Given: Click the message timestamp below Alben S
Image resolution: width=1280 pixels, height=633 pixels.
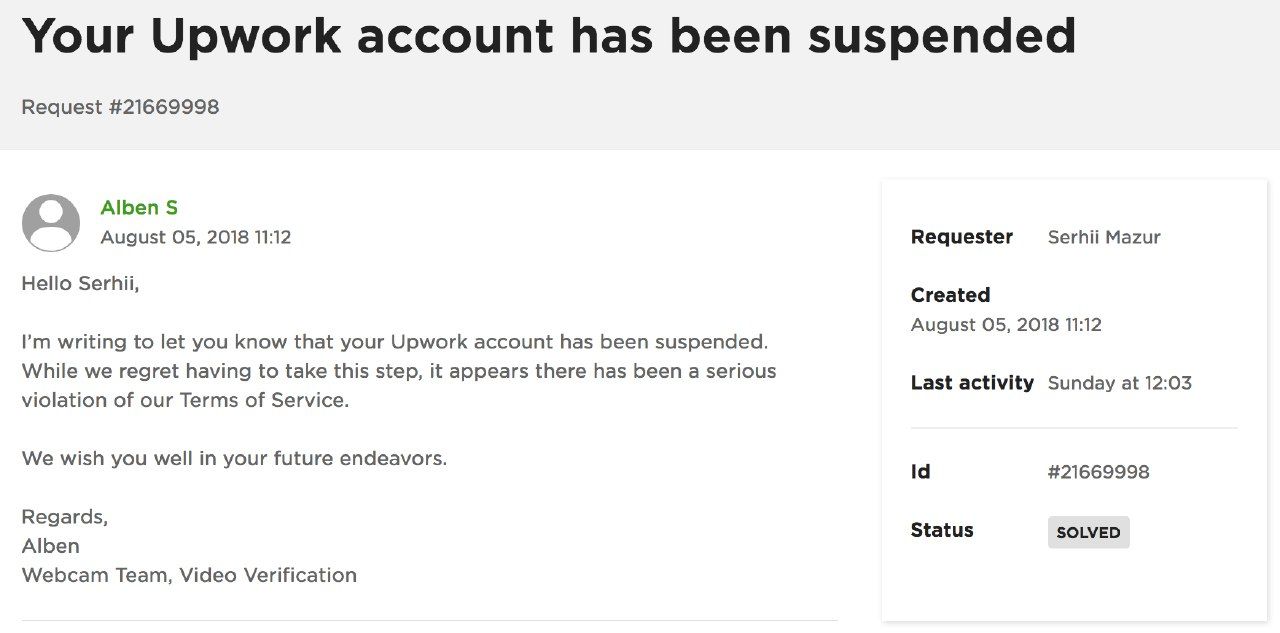Looking at the screenshot, I should click(x=196, y=238).
